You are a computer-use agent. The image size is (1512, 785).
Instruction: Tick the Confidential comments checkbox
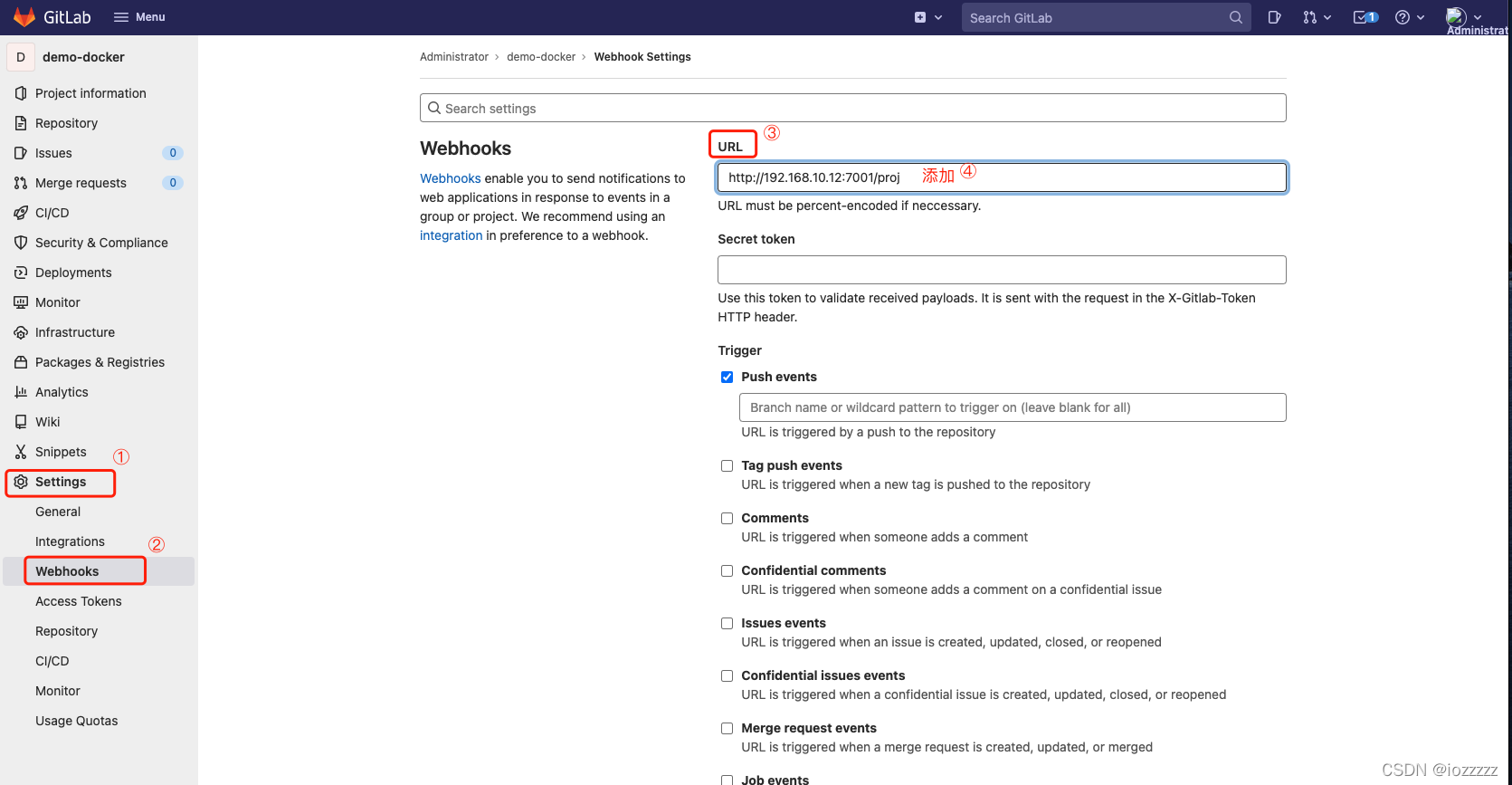coord(727,570)
